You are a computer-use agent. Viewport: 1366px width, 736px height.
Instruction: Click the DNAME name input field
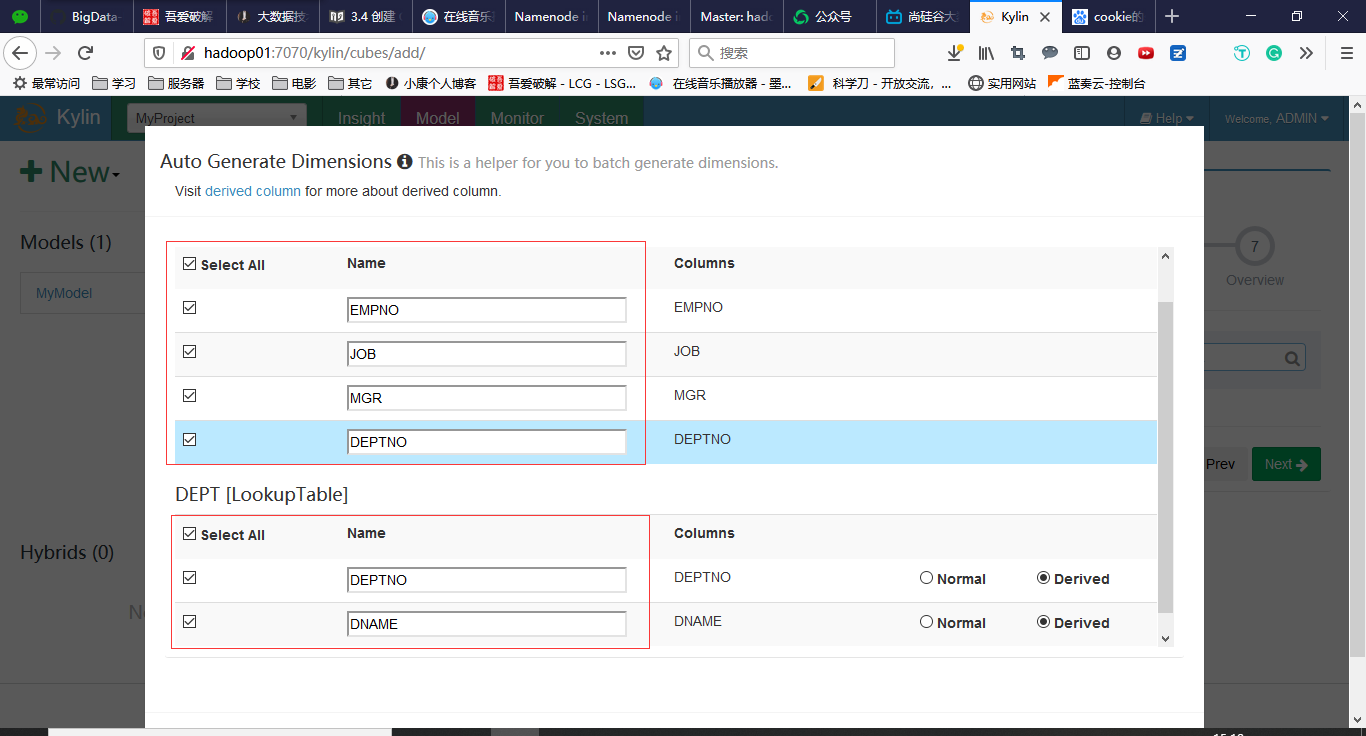tap(487, 624)
